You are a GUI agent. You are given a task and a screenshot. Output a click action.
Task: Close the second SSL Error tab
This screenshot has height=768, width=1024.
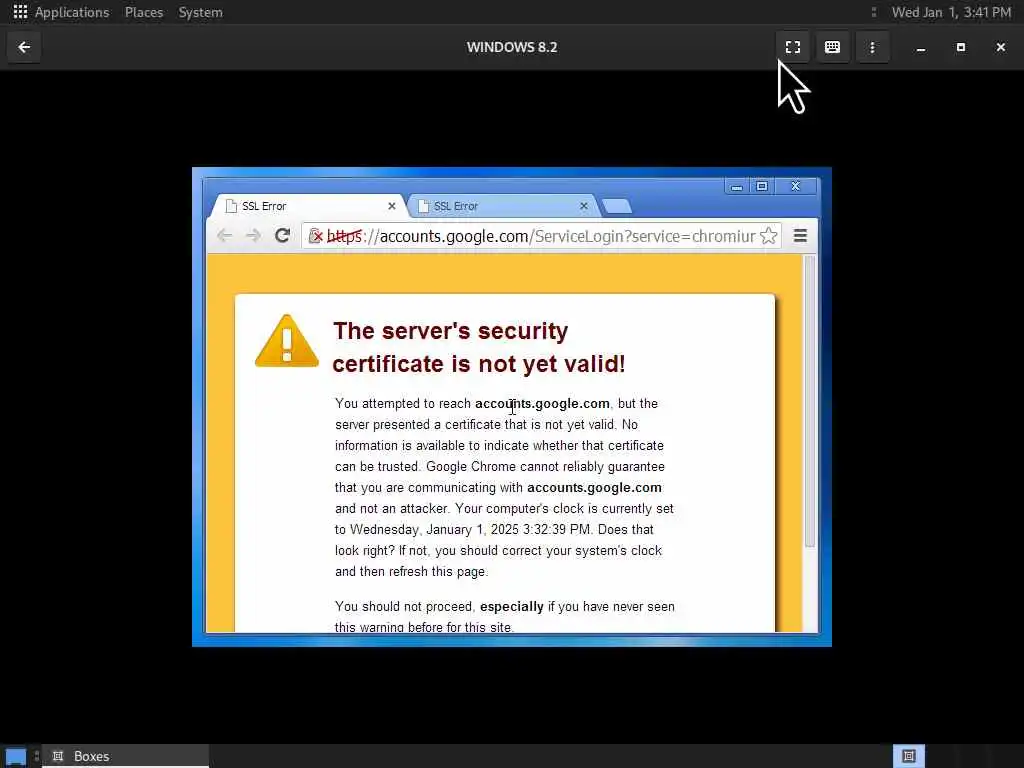coord(584,206)
